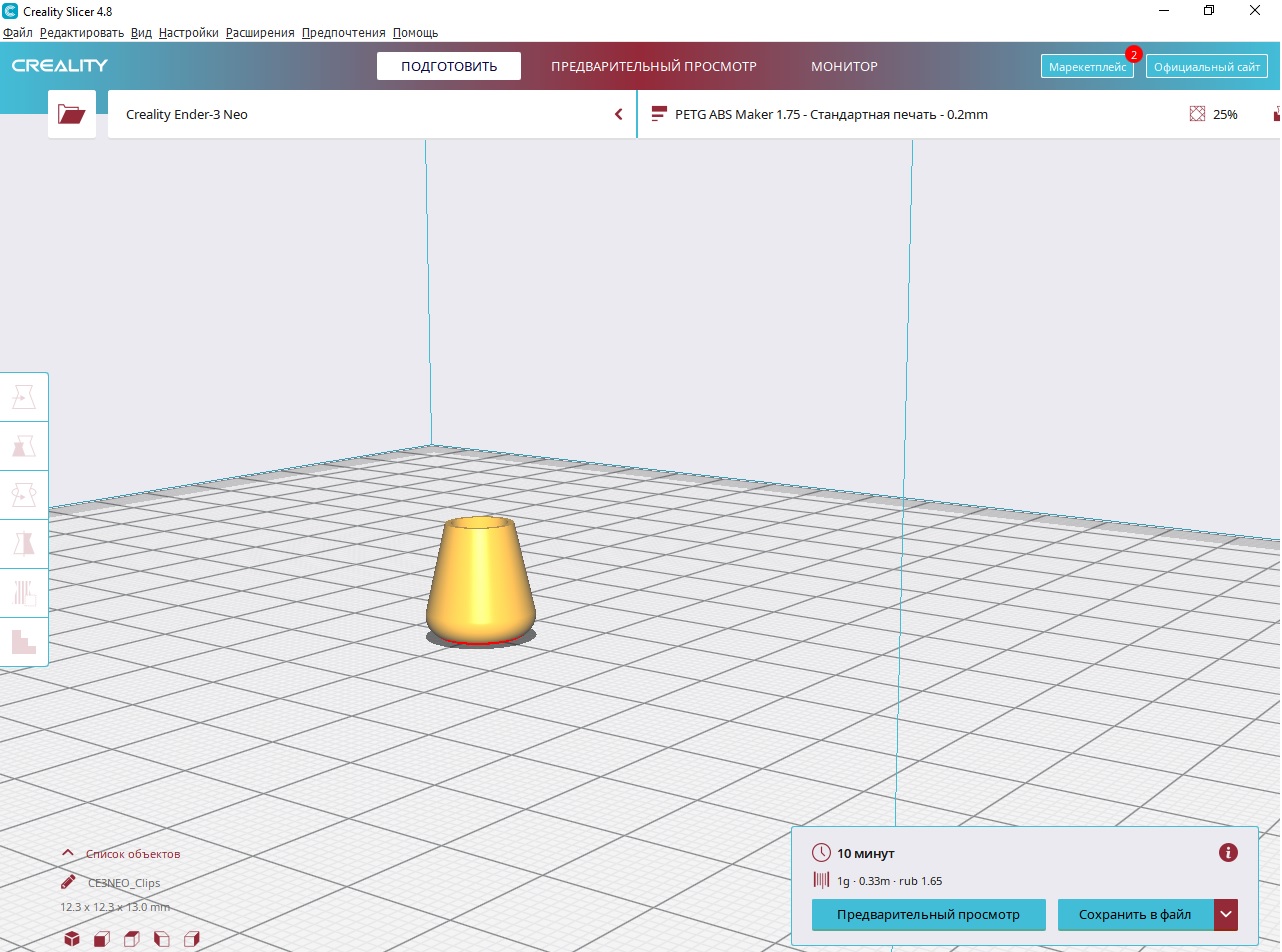Switch to the ПОДГОТОВИТЬ stage tab
The width and height of the screenshot is (1282, 952).
[449, 66]
